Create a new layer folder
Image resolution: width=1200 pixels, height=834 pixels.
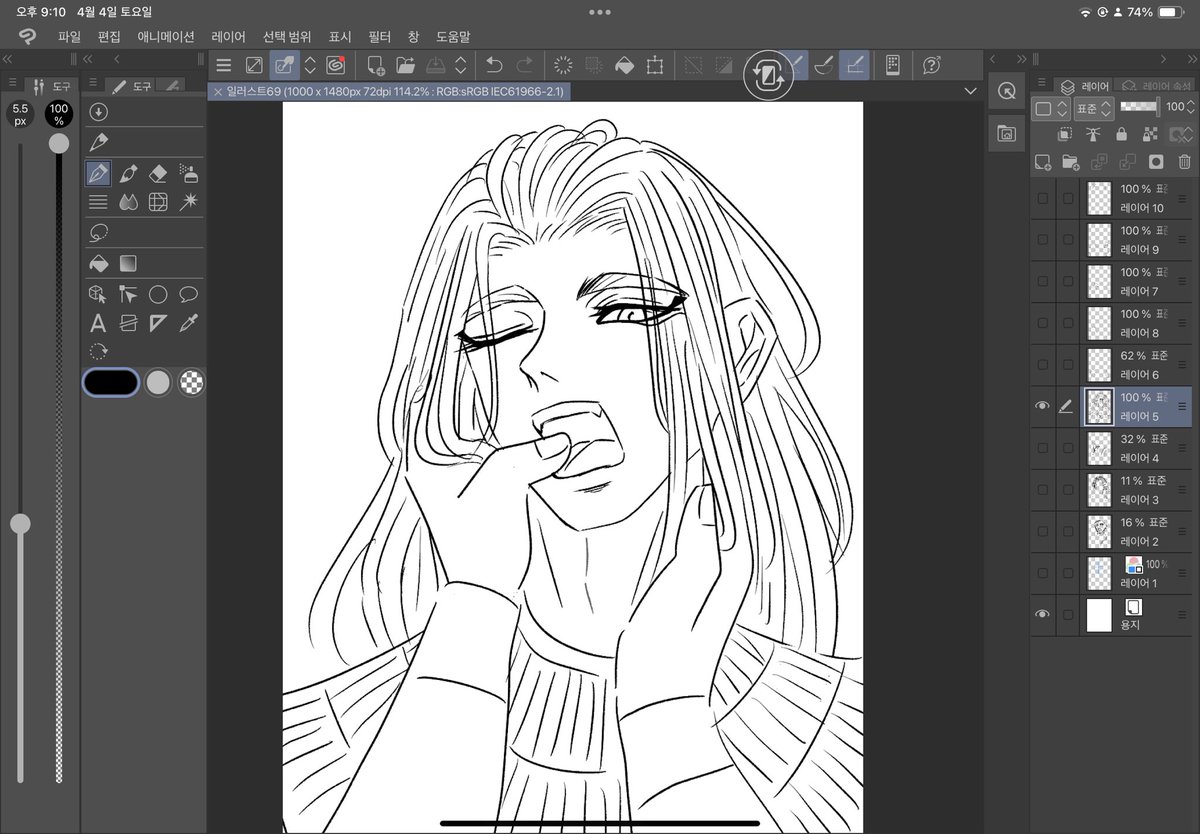coord(1070,161)
